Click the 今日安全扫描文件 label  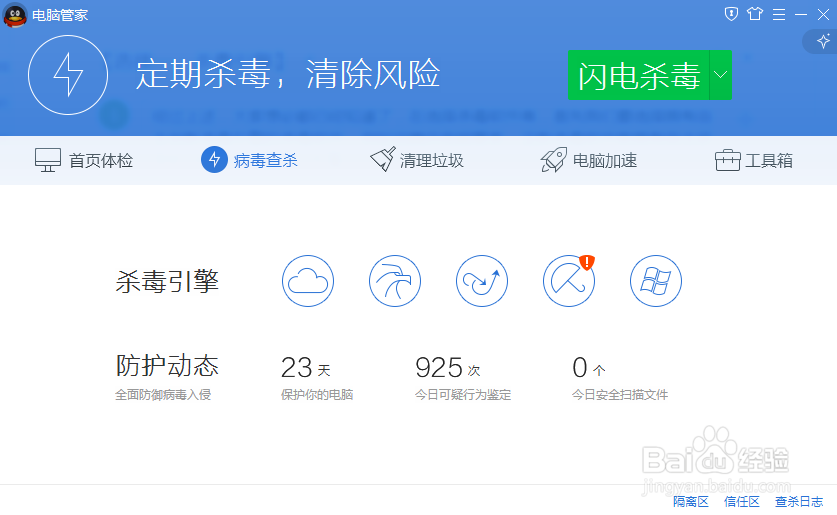point(620,395)
